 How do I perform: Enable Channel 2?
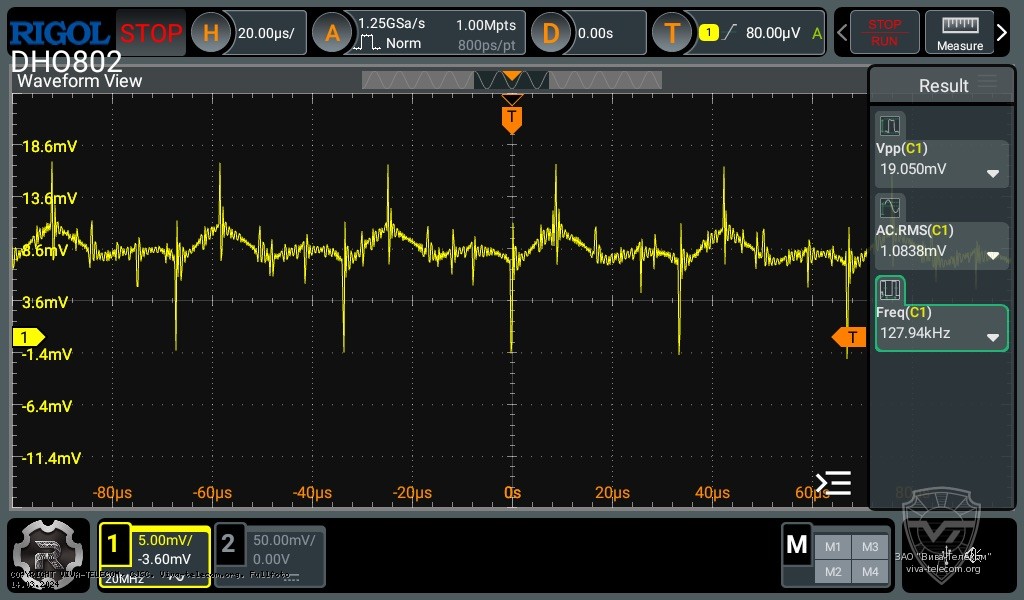tap(230, 545)
